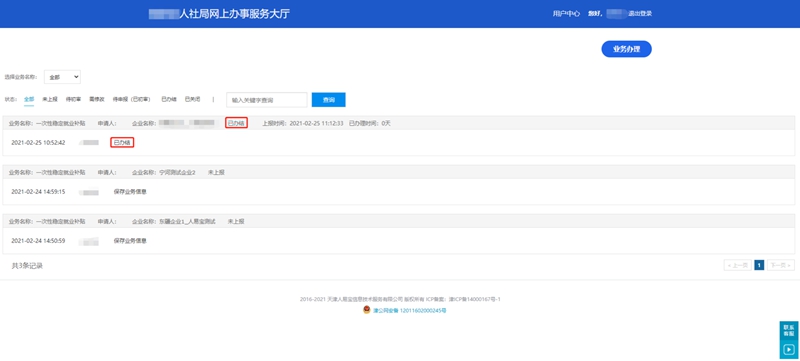Switch to 待申报(已初审) status tab
Viewport: 800px width, 361px height.
click(131, 99)
